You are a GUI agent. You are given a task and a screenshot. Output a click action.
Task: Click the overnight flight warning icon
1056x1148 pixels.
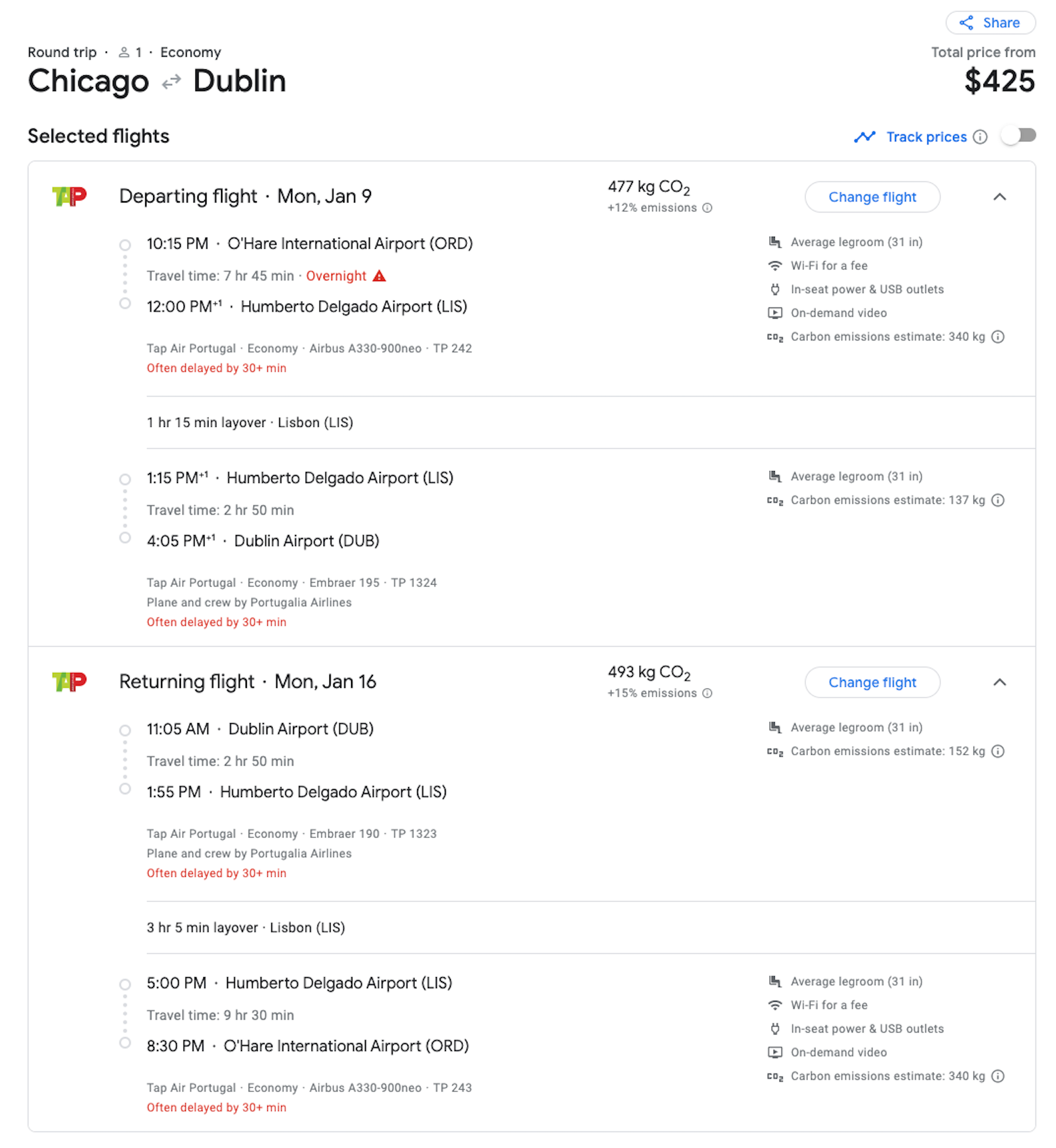tap(380, 276)
